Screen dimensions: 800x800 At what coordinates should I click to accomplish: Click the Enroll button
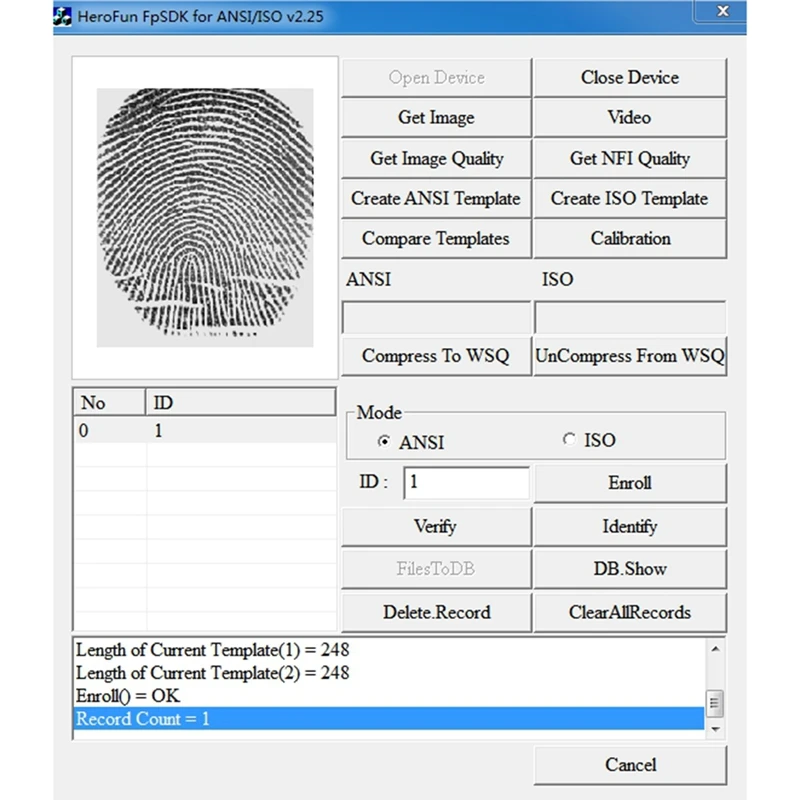point(629,483)
